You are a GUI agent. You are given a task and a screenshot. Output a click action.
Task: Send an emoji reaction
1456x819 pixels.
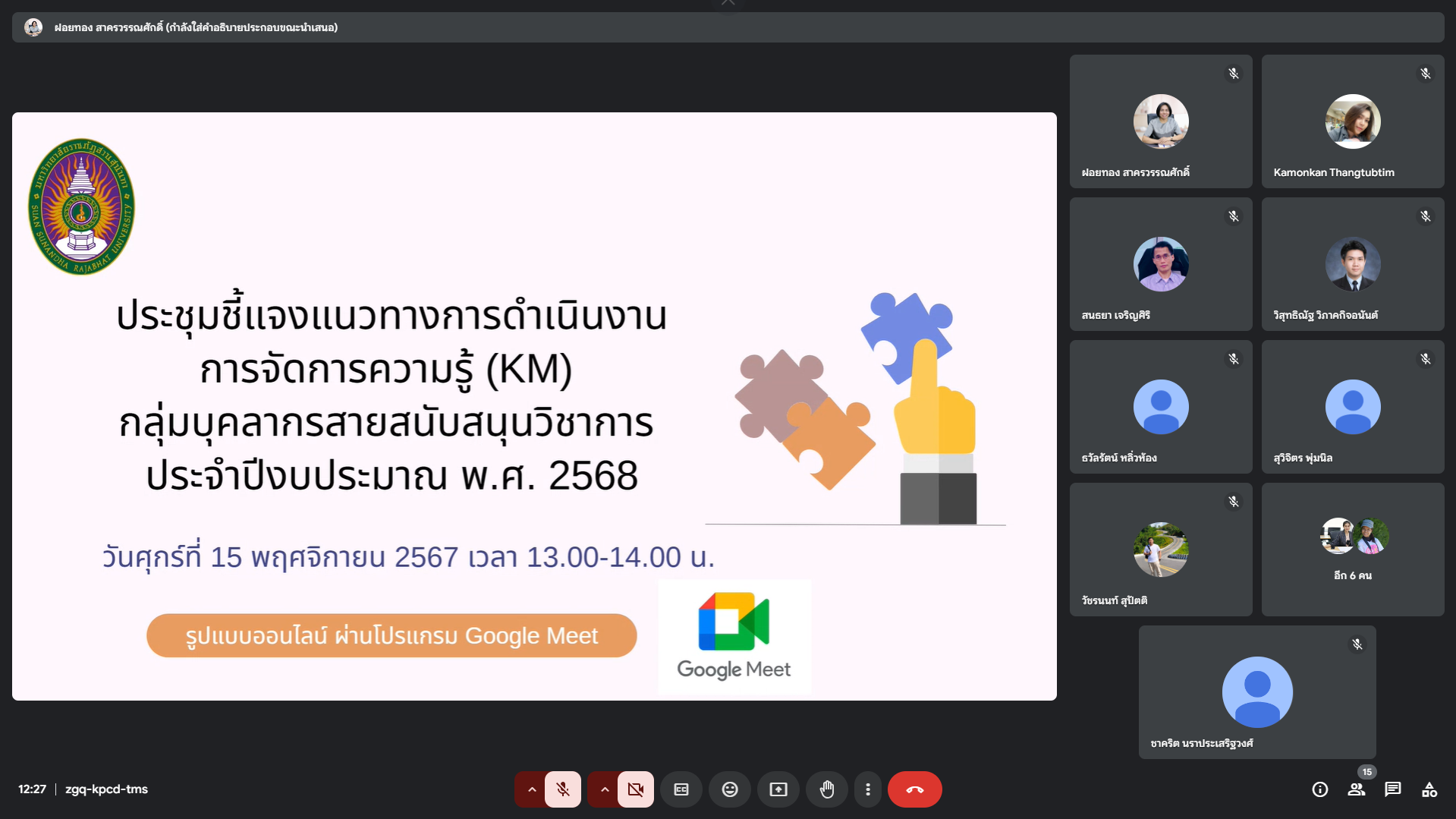point(729,789)
